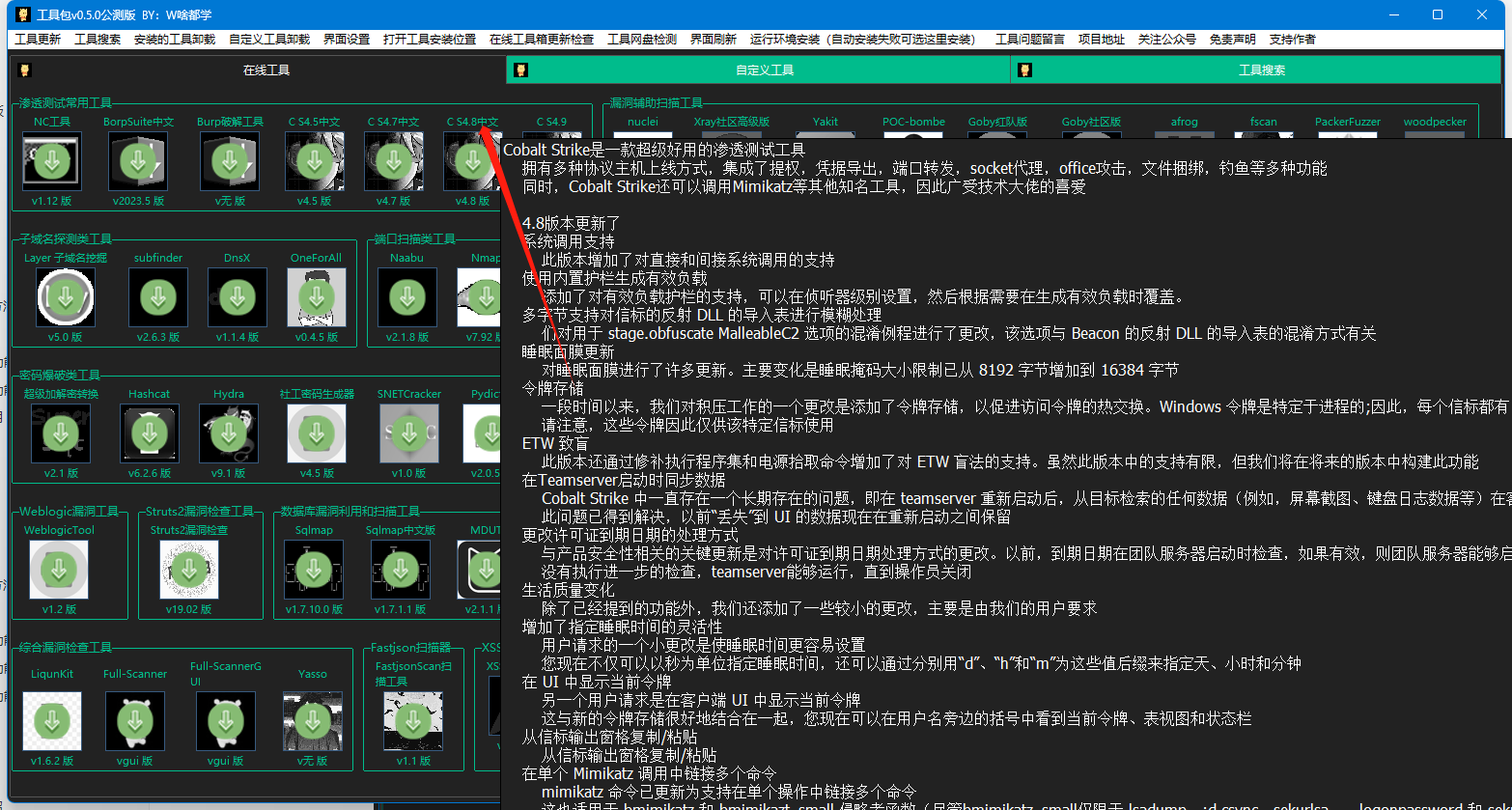Select the 超级加解密转换 icon

pyautogui.click(x=61, y=433)
